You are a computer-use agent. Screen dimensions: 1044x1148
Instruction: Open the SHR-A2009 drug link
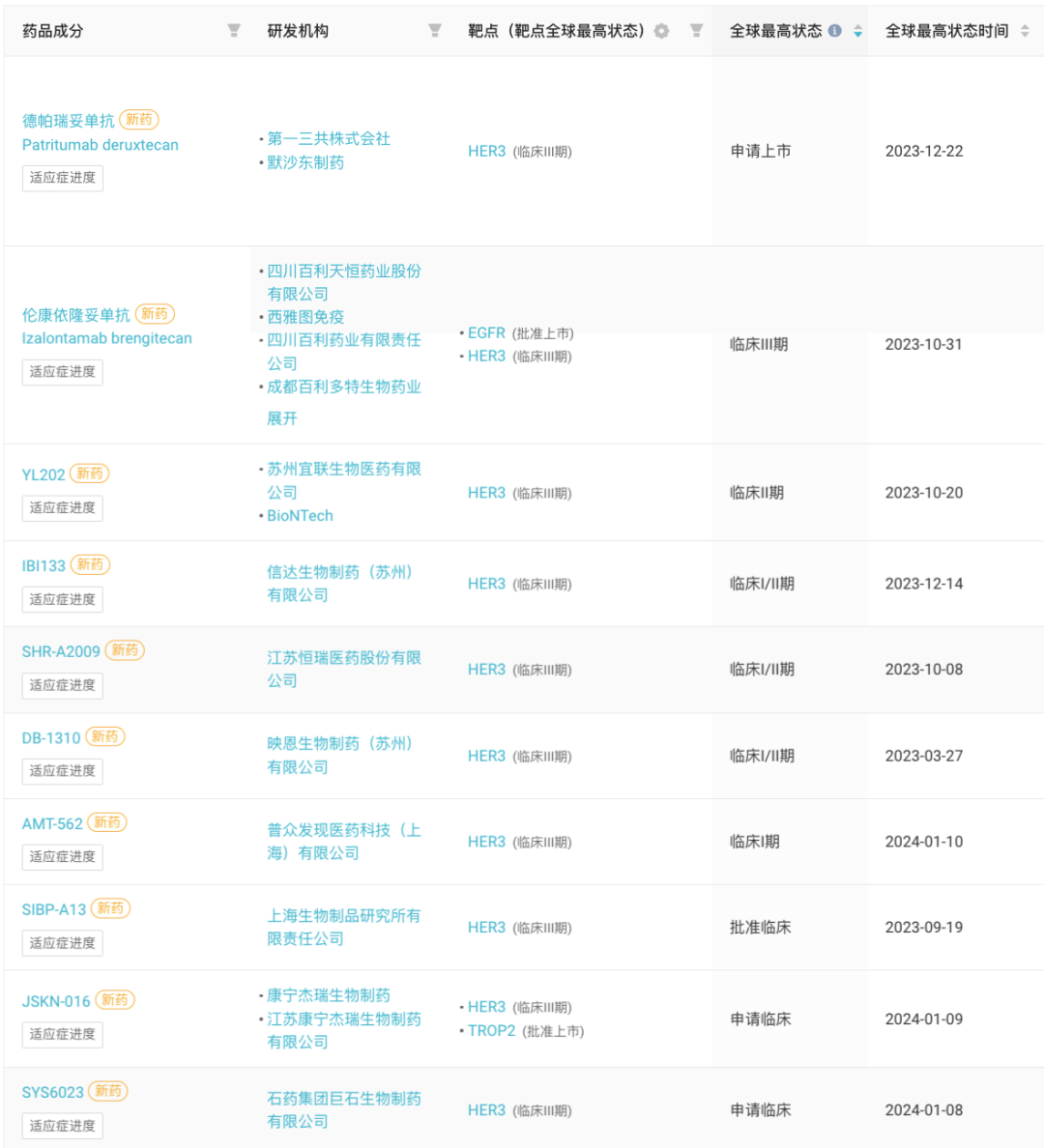[x=61, y=651]
